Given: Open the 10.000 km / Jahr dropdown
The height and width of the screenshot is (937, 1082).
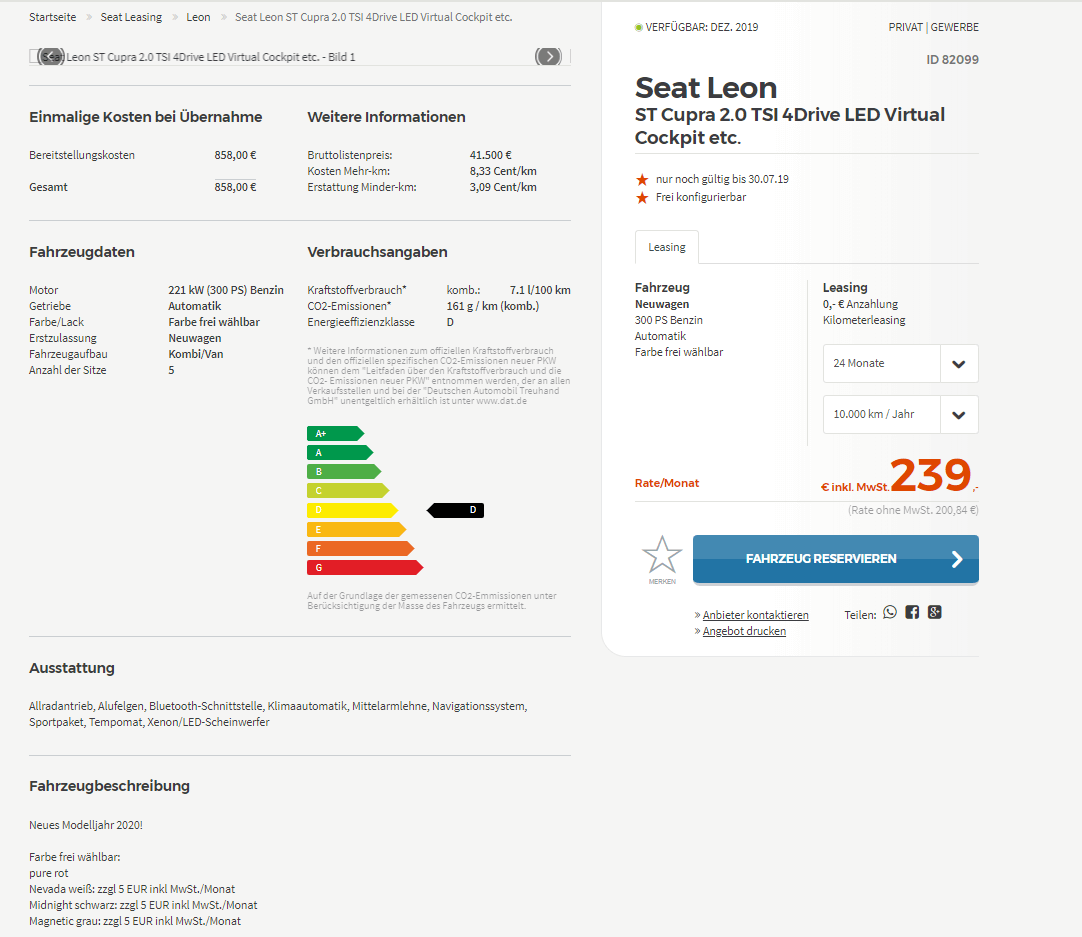Looking at the screenshot, I should click(901, 415).
